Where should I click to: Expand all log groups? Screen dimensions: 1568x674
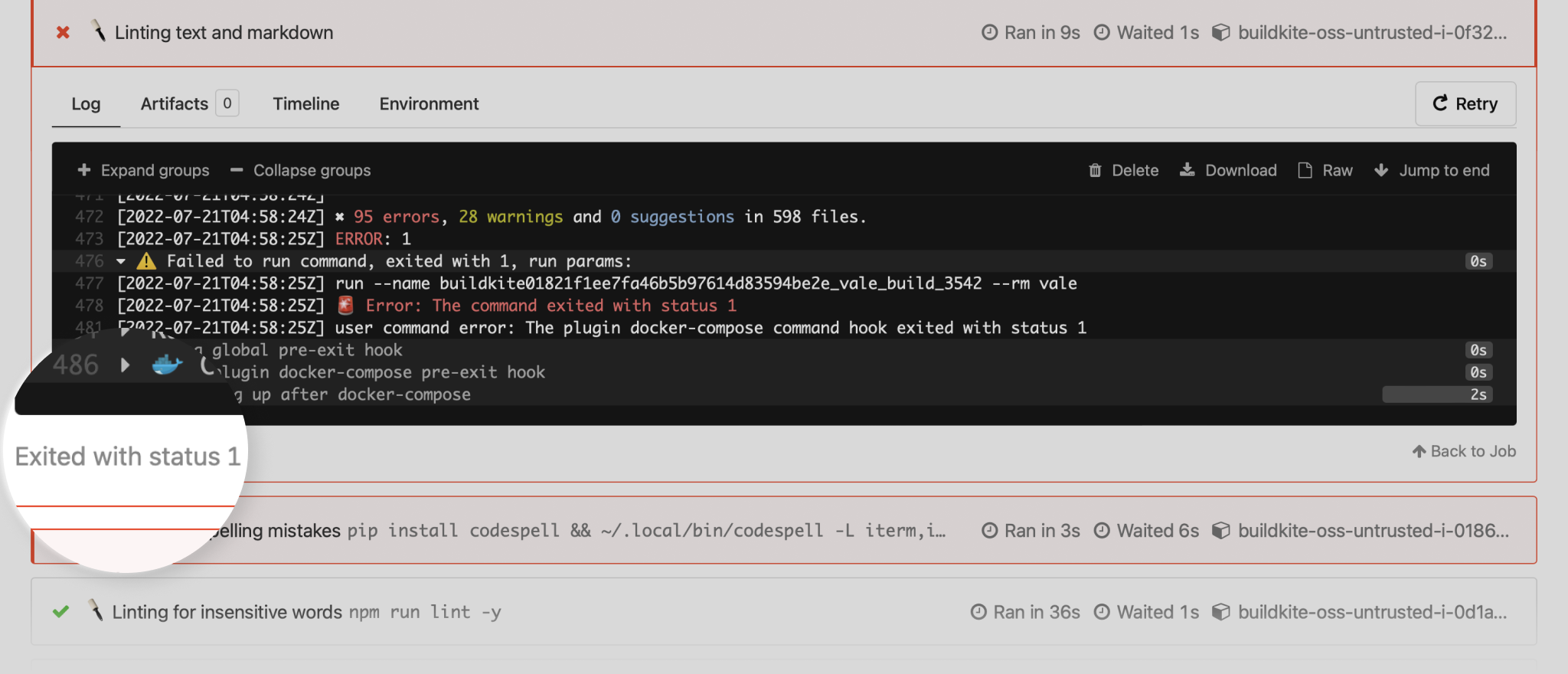(x=144, y=170)
